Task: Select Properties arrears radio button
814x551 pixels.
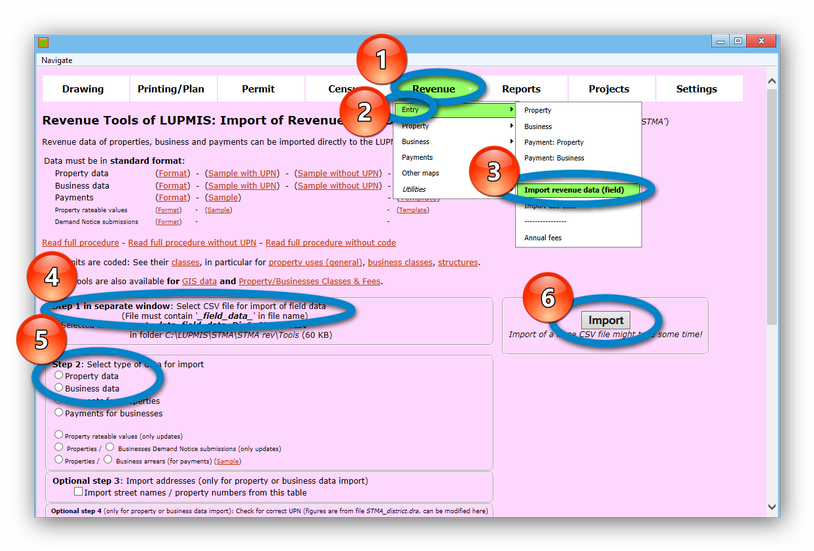Action: (59, 460)
